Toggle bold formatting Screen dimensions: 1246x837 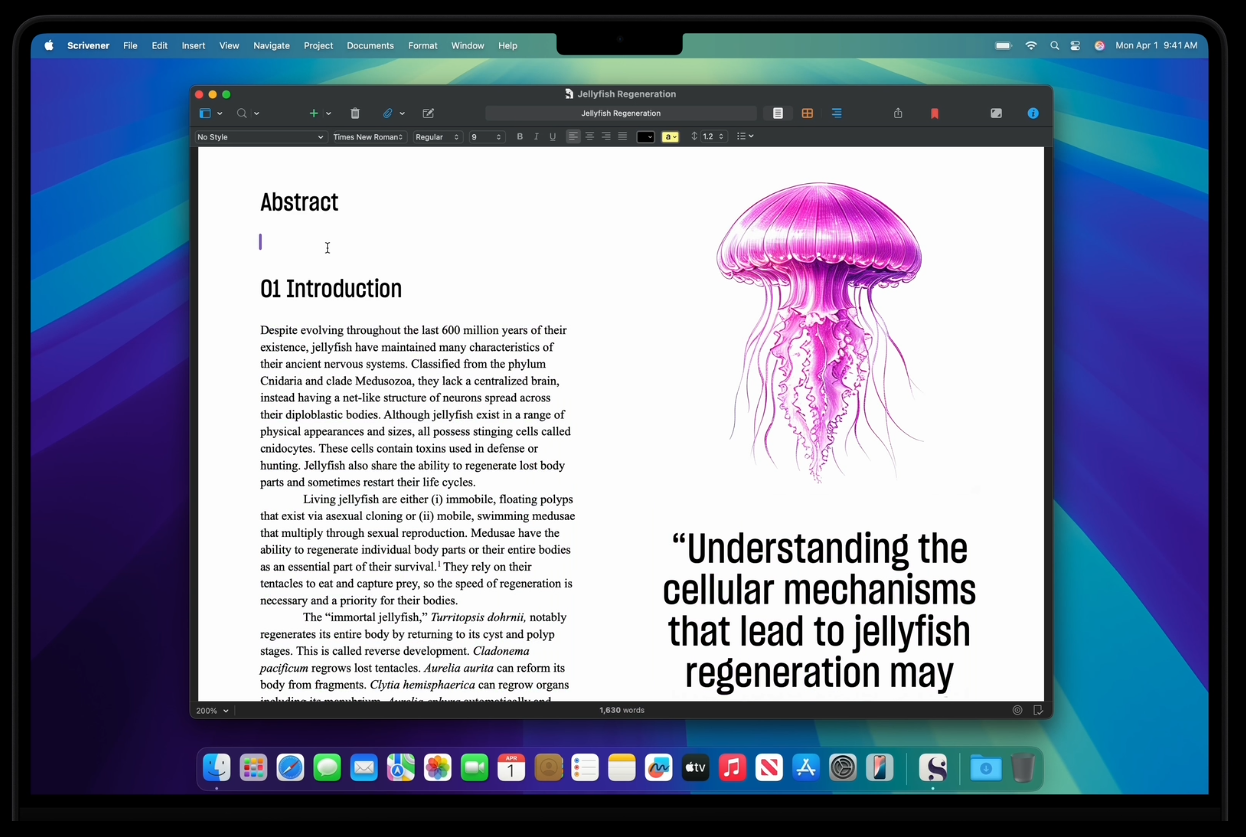point(519,137)
